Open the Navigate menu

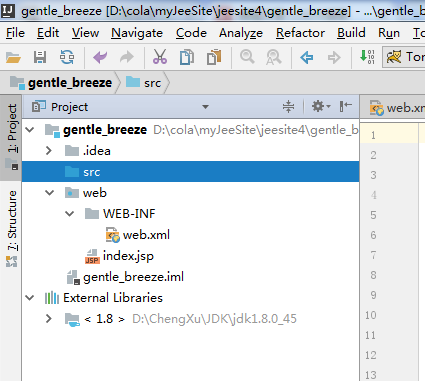click(x=137, y=33)
